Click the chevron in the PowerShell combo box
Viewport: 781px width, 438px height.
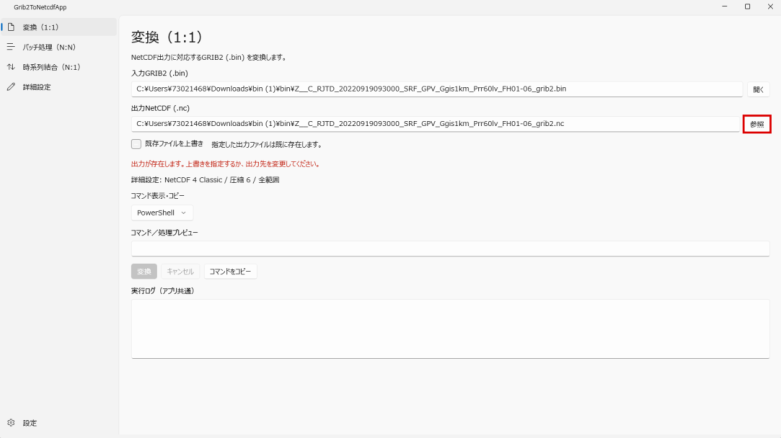183,213
